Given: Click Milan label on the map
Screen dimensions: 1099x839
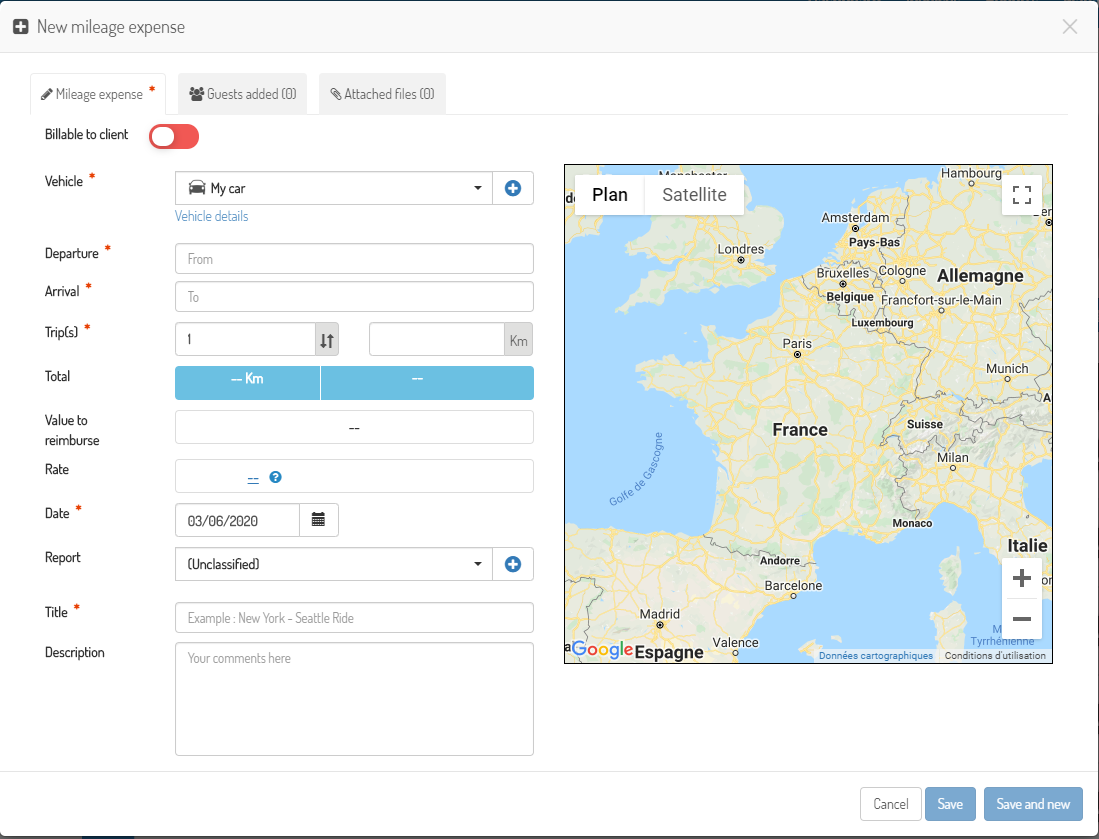Looking at the screenshot, I should coord(953,458).
